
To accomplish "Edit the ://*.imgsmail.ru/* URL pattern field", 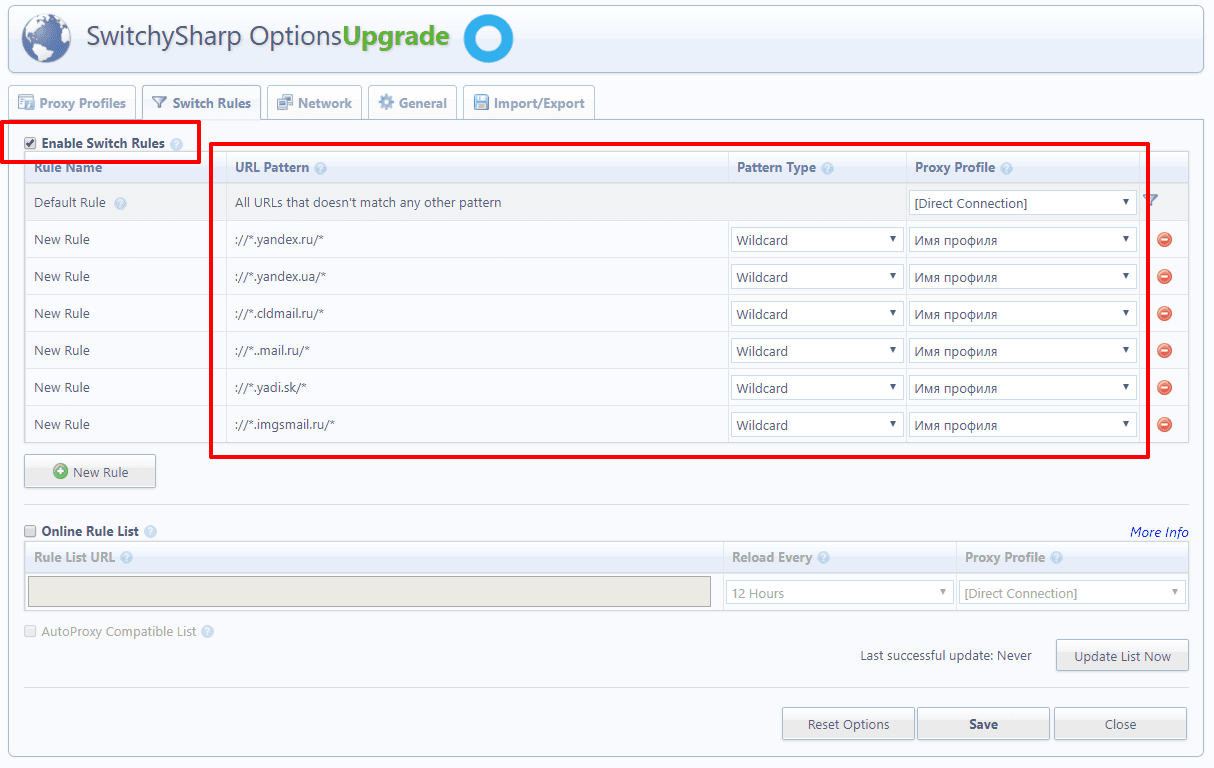I will point(477,425).
